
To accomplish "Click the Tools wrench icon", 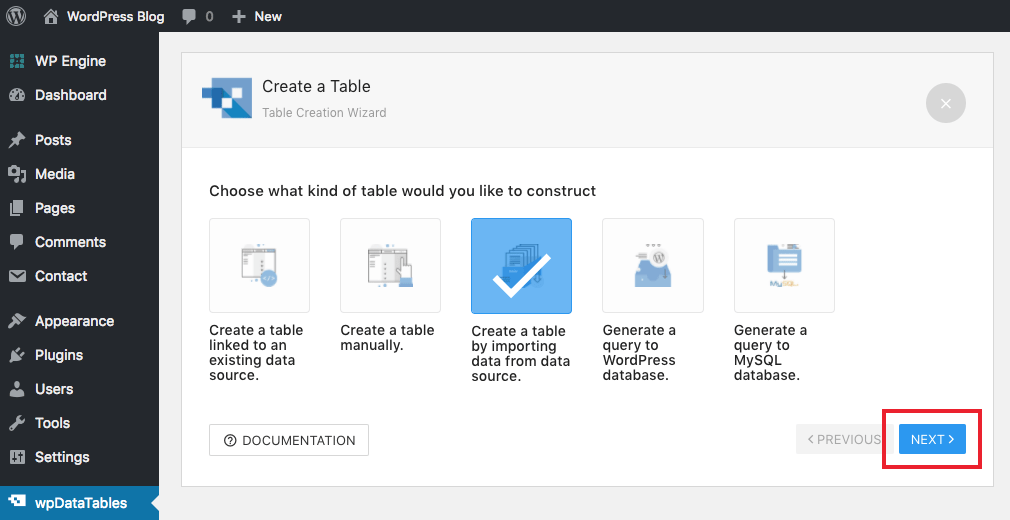I will (x=17, y=423).
